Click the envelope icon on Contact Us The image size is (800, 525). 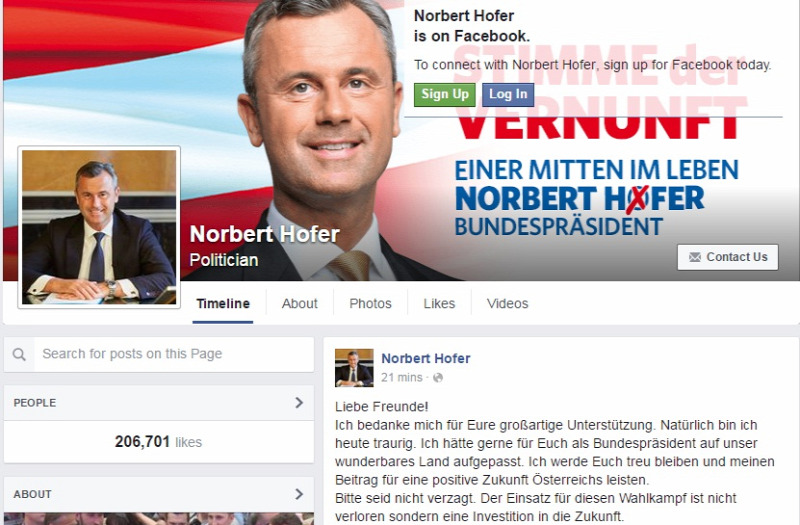tap(694, 257)
